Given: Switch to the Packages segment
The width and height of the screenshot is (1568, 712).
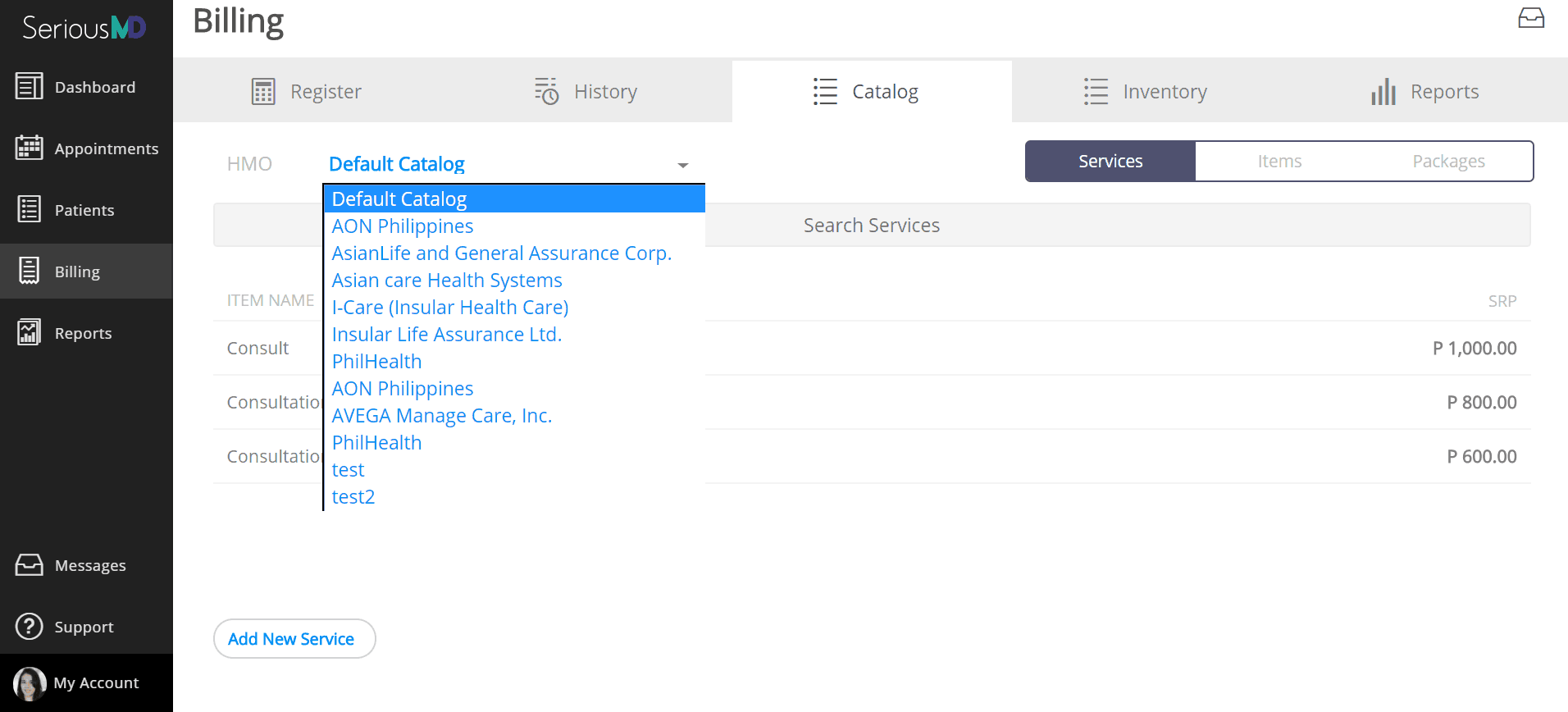Looking at the screenshot, I should (1448, 161).
